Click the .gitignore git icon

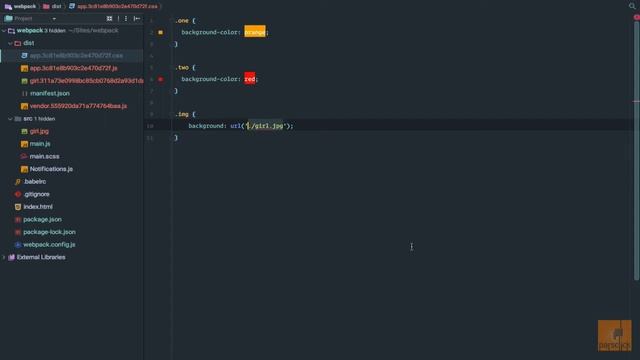tap(18, 194)
